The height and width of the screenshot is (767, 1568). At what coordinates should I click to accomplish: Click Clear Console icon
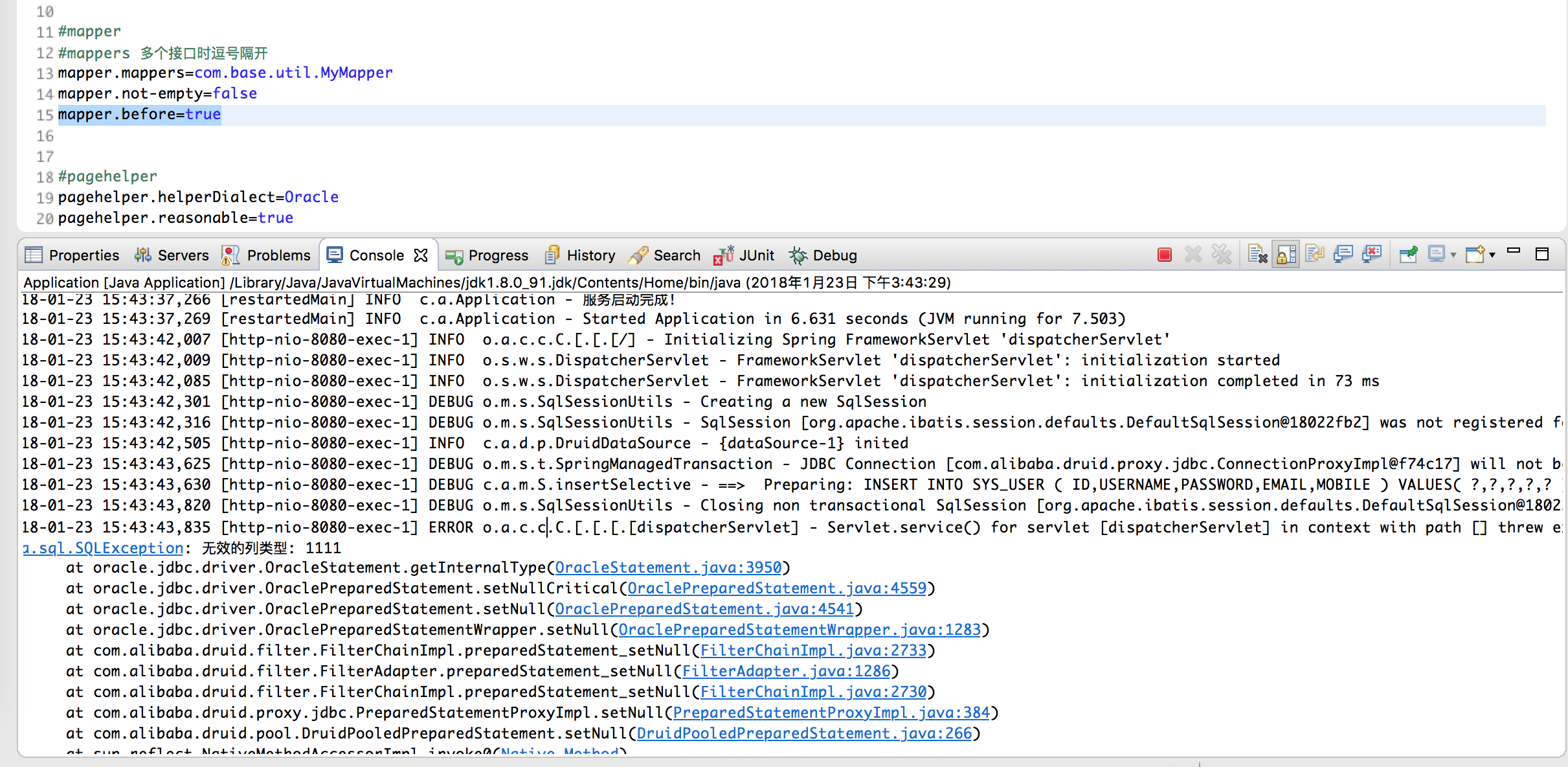(x=1257, y=255)
